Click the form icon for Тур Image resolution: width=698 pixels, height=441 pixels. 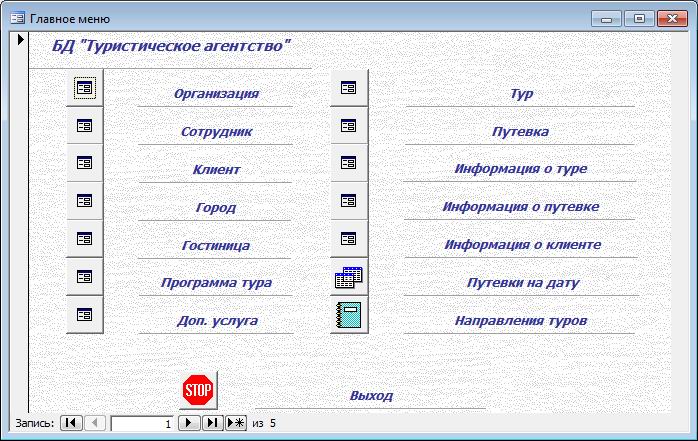coord(349,88)
